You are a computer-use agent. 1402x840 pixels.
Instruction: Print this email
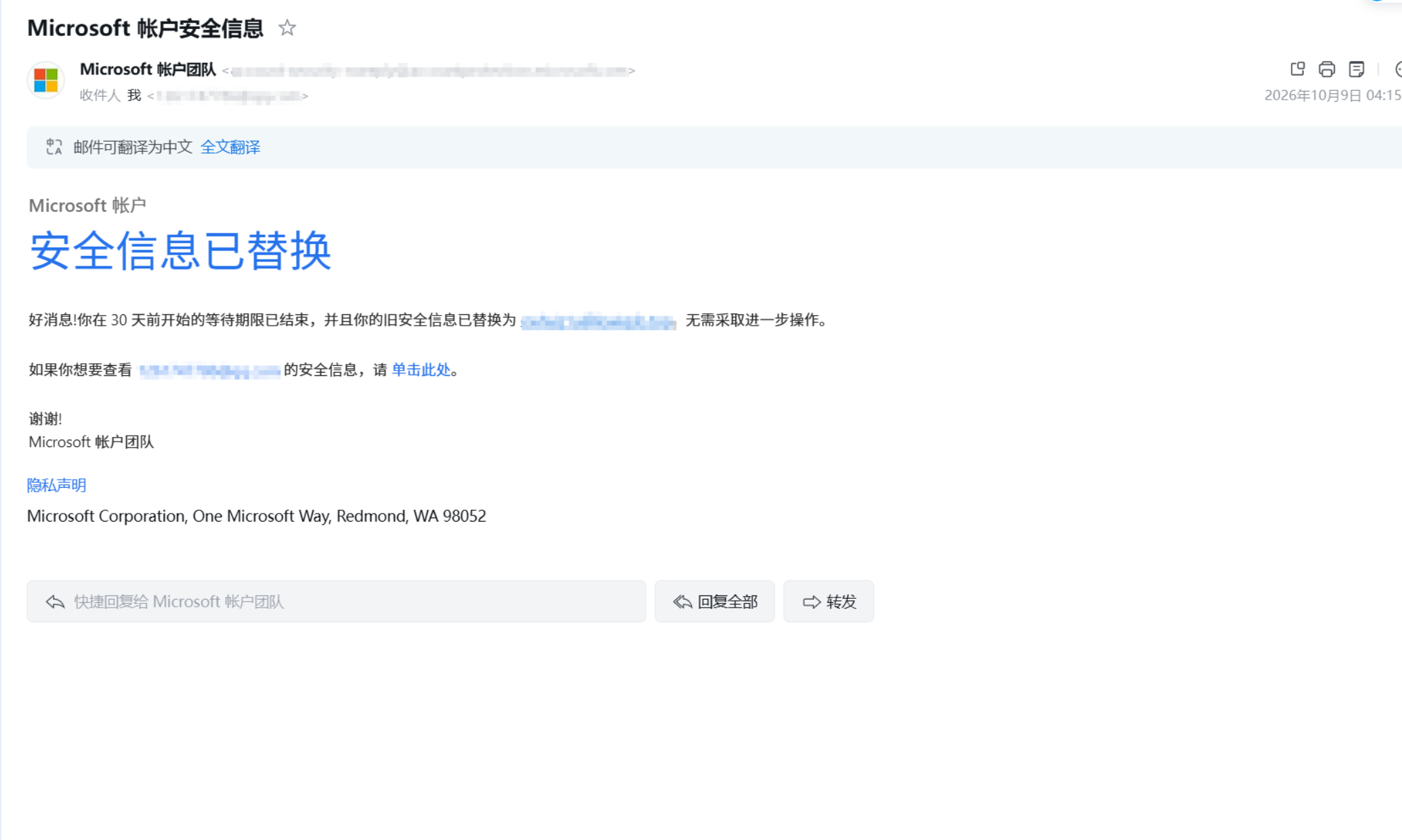pos(1327,69)
